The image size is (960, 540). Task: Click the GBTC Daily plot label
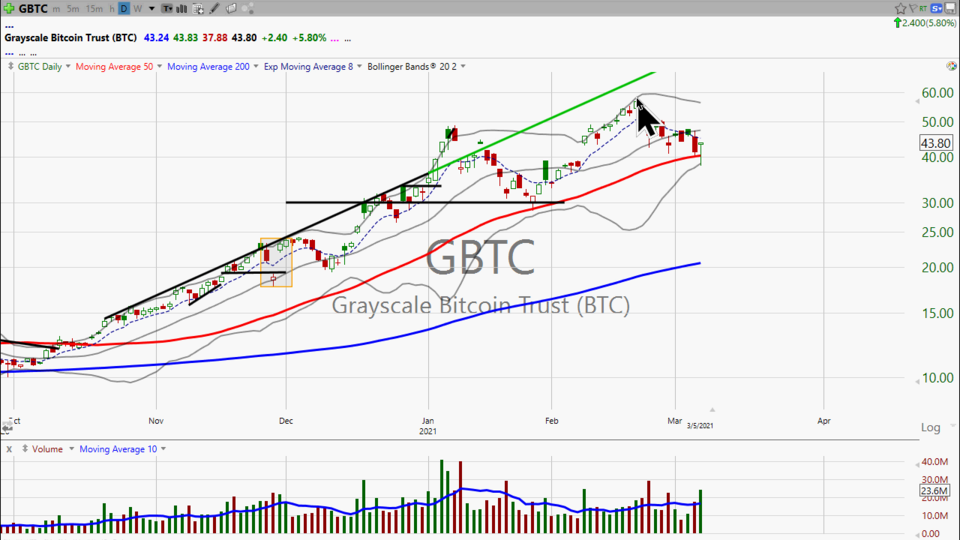tap(40, 66)
